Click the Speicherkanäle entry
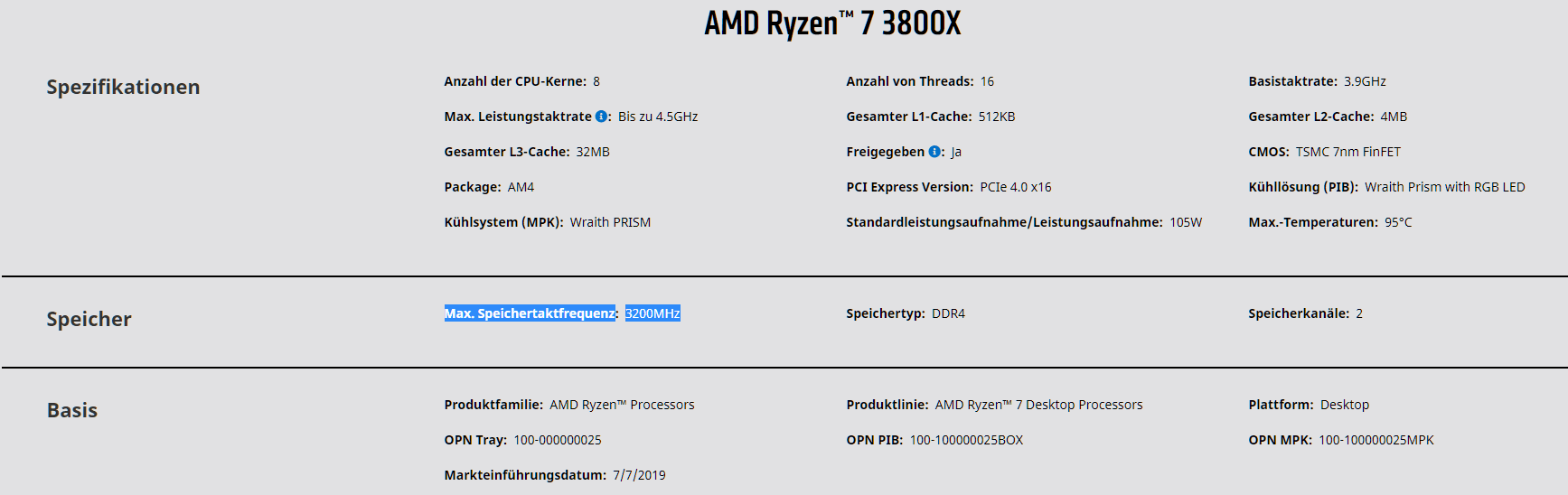1568x495 pixels. [x=1305, y=313]
